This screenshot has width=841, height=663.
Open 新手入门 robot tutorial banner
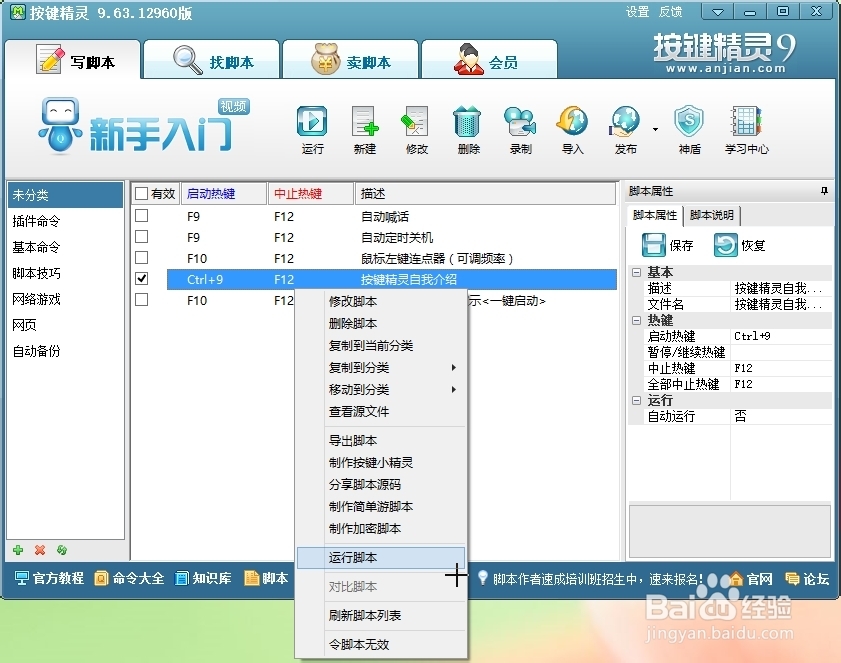(144, 127)
